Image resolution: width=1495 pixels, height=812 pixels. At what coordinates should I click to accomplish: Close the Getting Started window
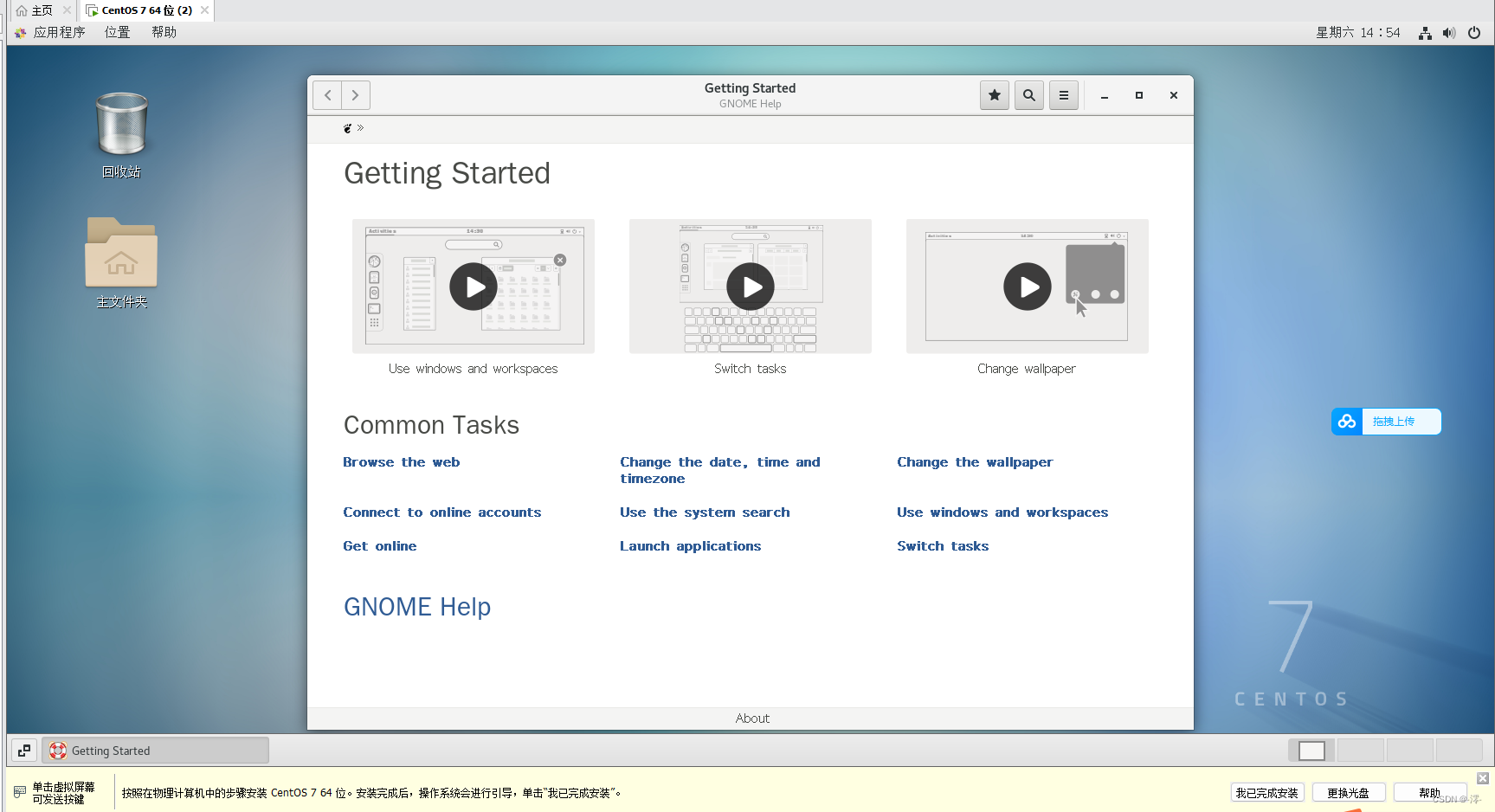coord(1174,95)
